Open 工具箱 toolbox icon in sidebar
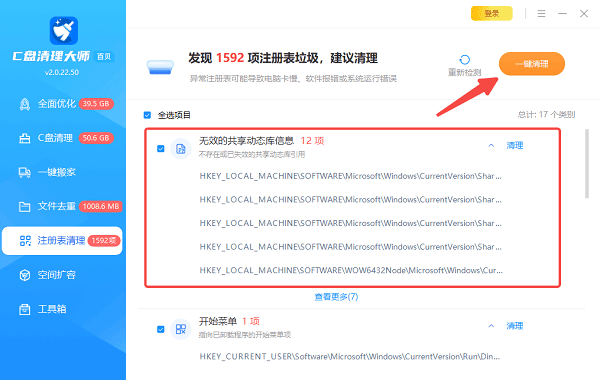 click(25, 309)
